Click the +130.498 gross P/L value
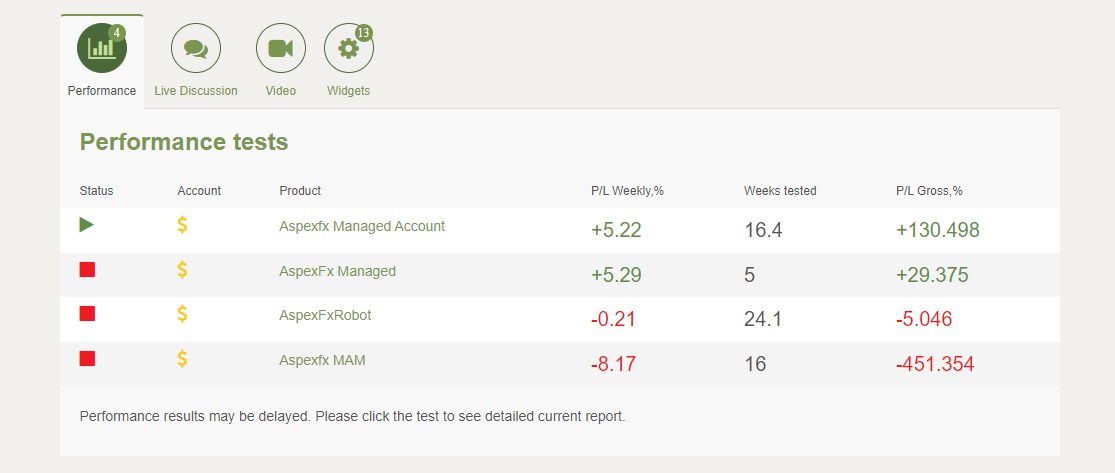1115x473 pixels. (937, 231)
